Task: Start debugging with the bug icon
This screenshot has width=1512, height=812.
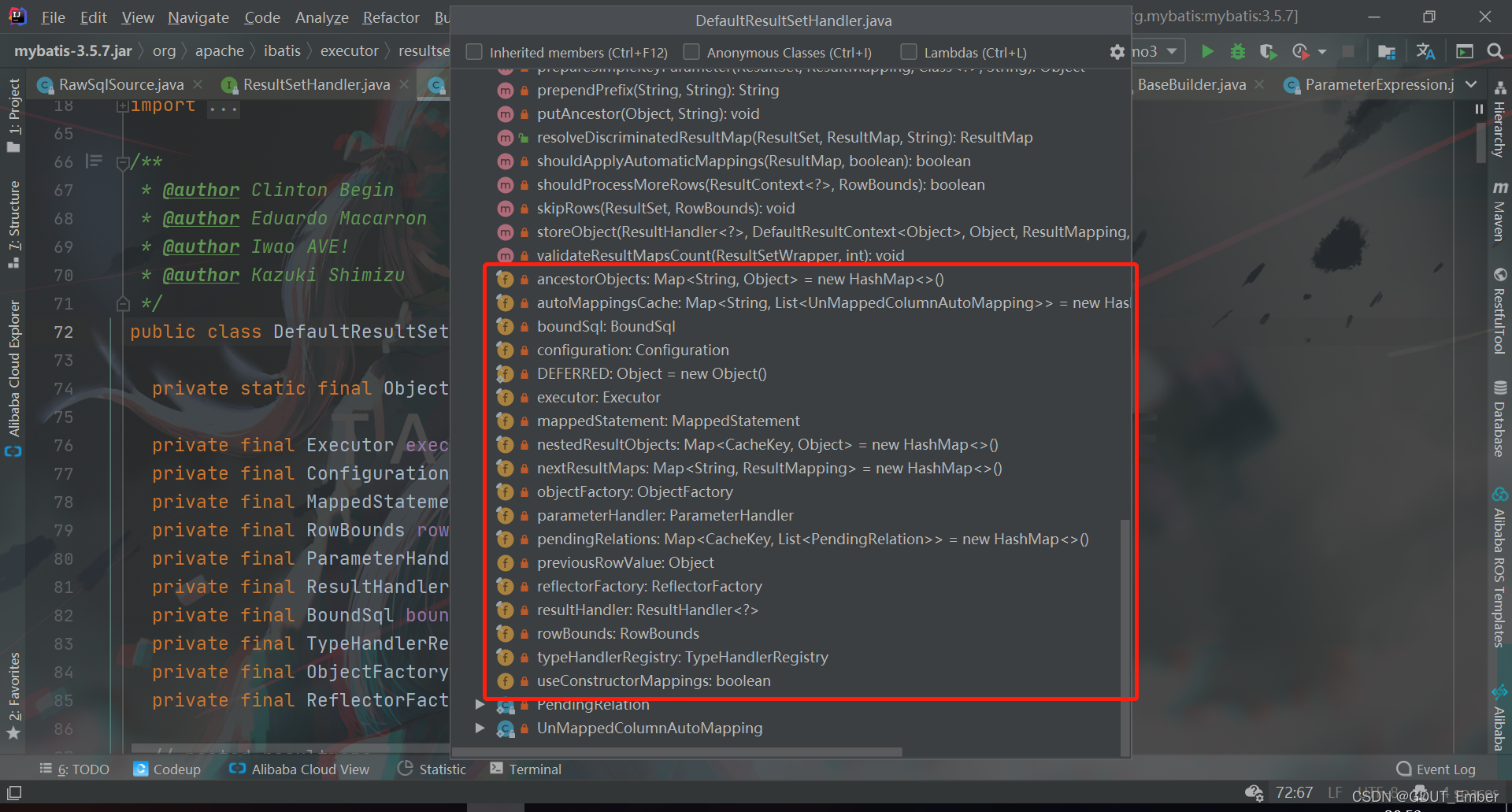Action: (1238, 52)
